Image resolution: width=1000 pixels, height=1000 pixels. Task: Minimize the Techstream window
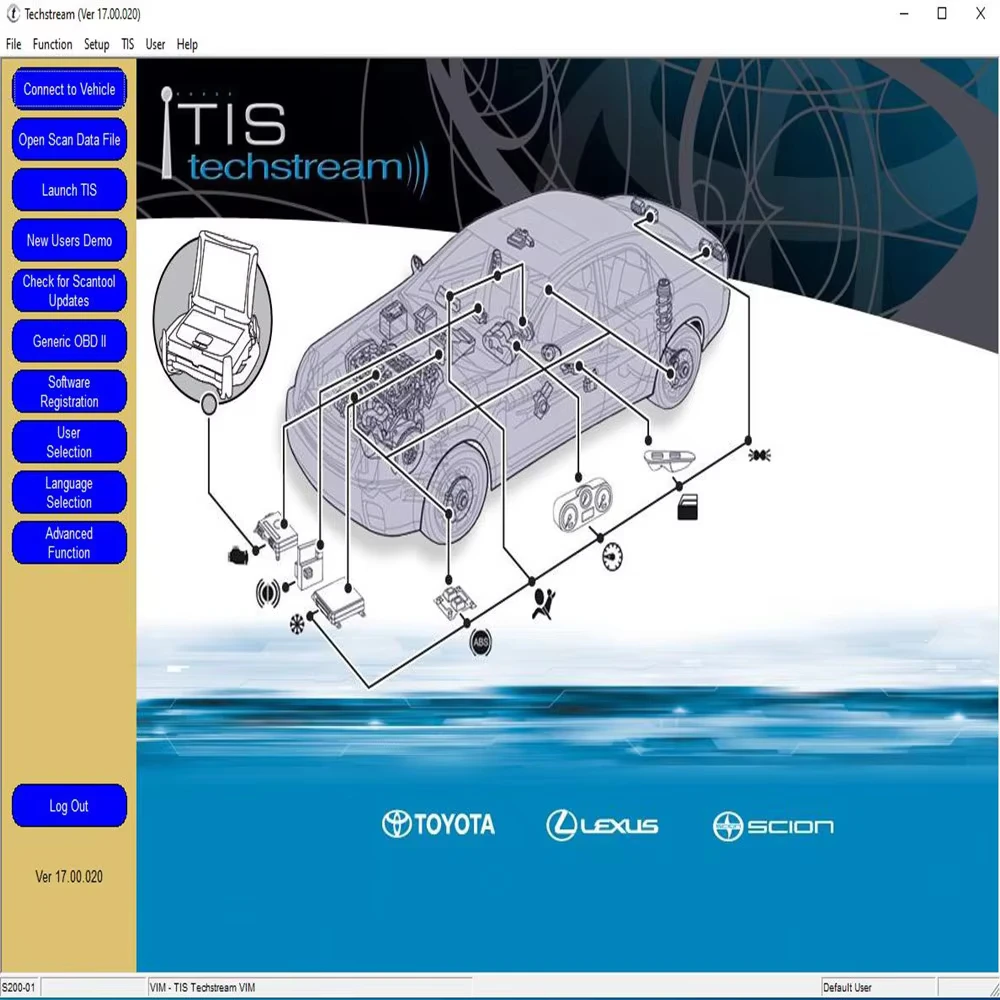[904, 13]
